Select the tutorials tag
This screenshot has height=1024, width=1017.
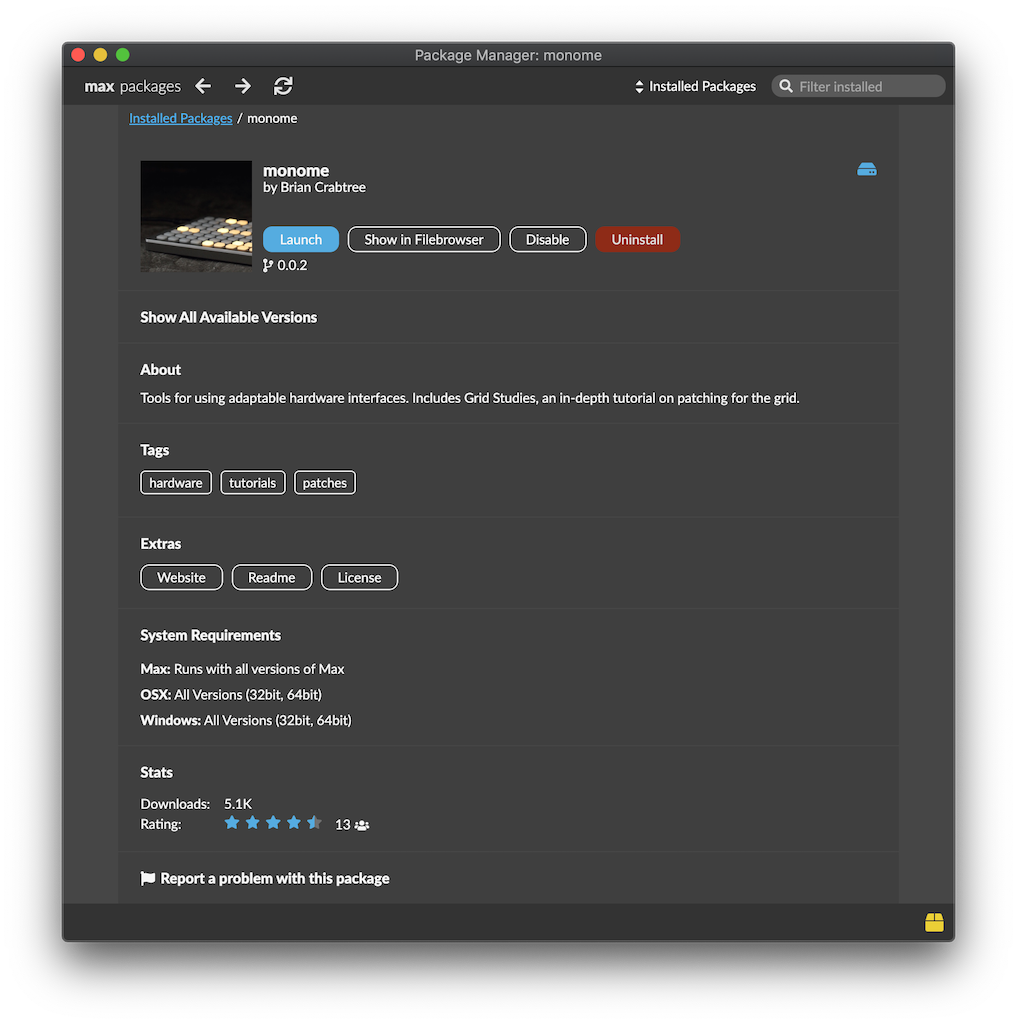point(253,483)
